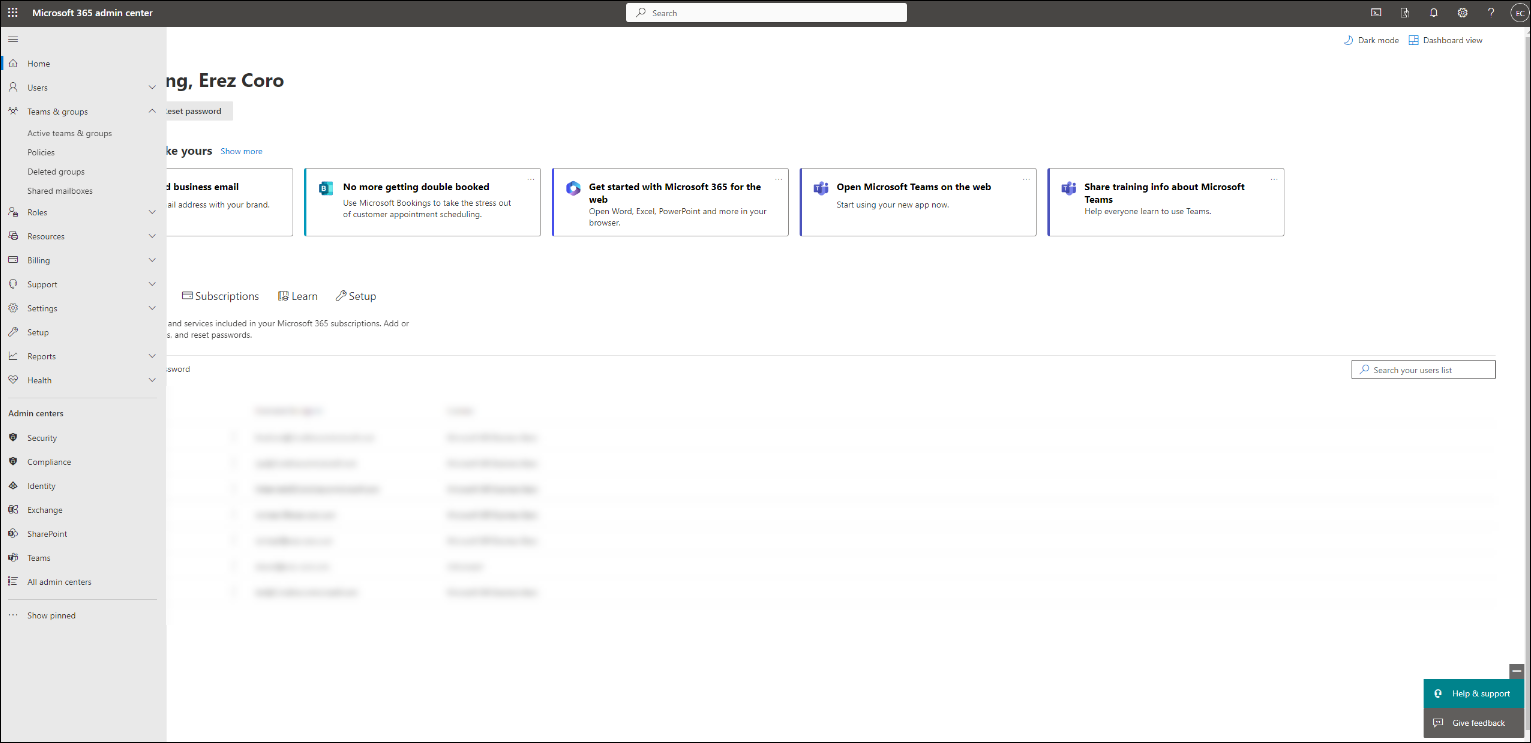Open the Teams admin center

(38, 558)
